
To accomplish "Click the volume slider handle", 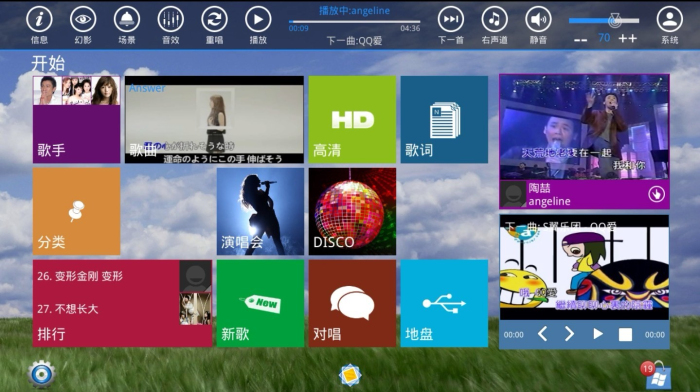I will click(x=615, y=20).
